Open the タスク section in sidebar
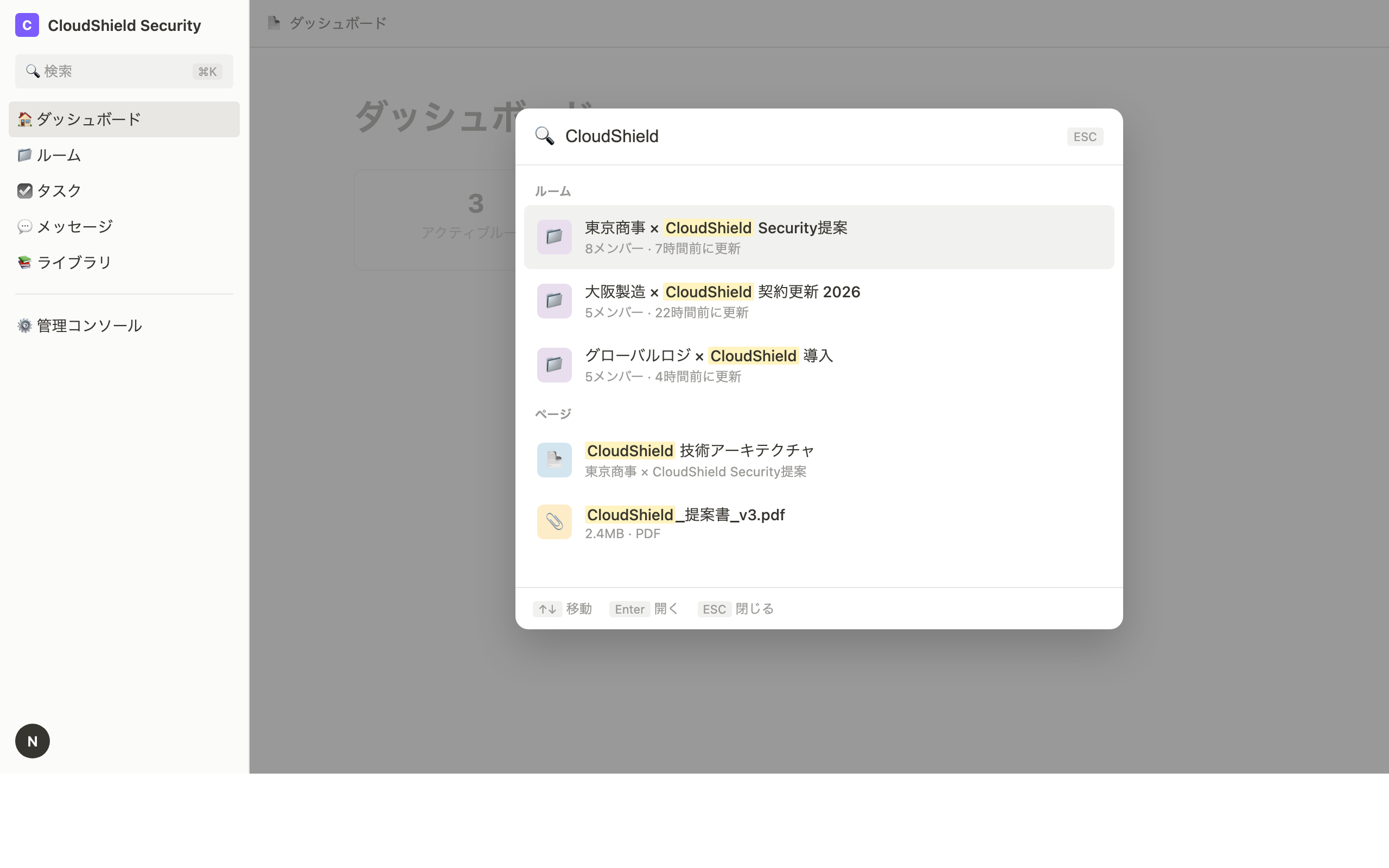Screen dimensions: 1389x868 pos(58,190)
